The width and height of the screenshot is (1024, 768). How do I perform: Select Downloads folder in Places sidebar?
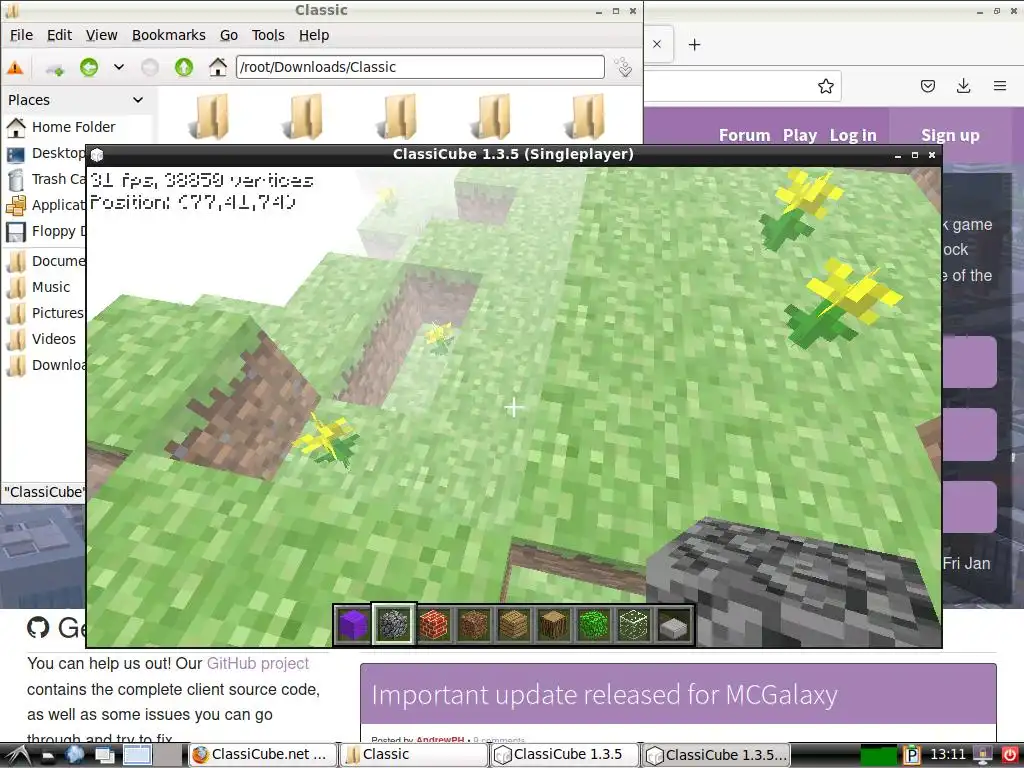(x=44, y=365)
